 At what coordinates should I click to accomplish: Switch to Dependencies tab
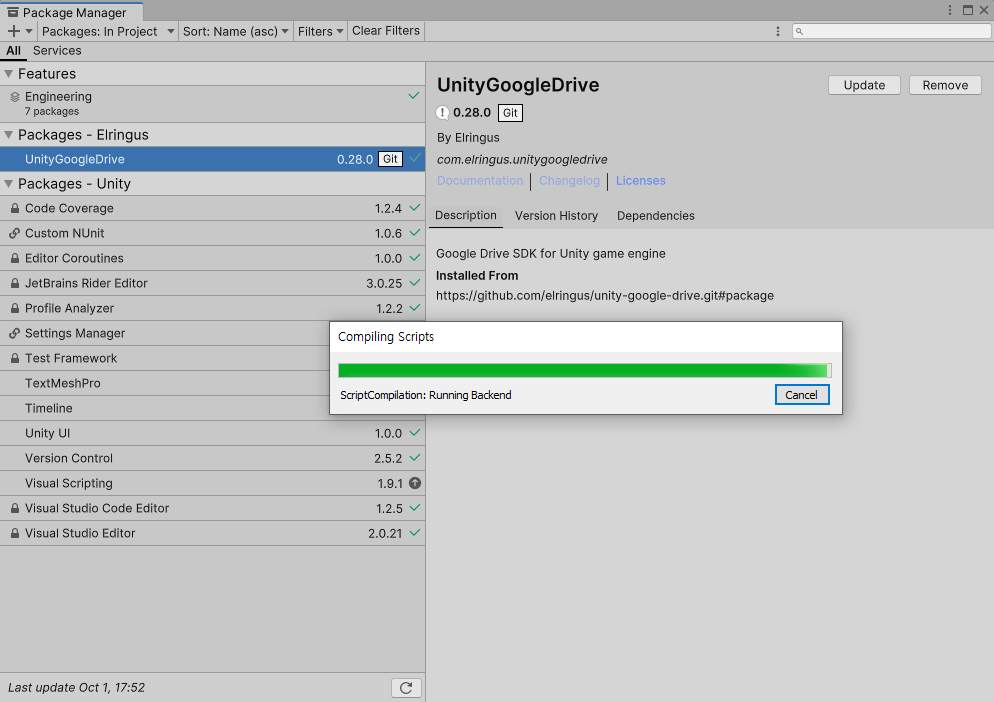tap(655, 216)
